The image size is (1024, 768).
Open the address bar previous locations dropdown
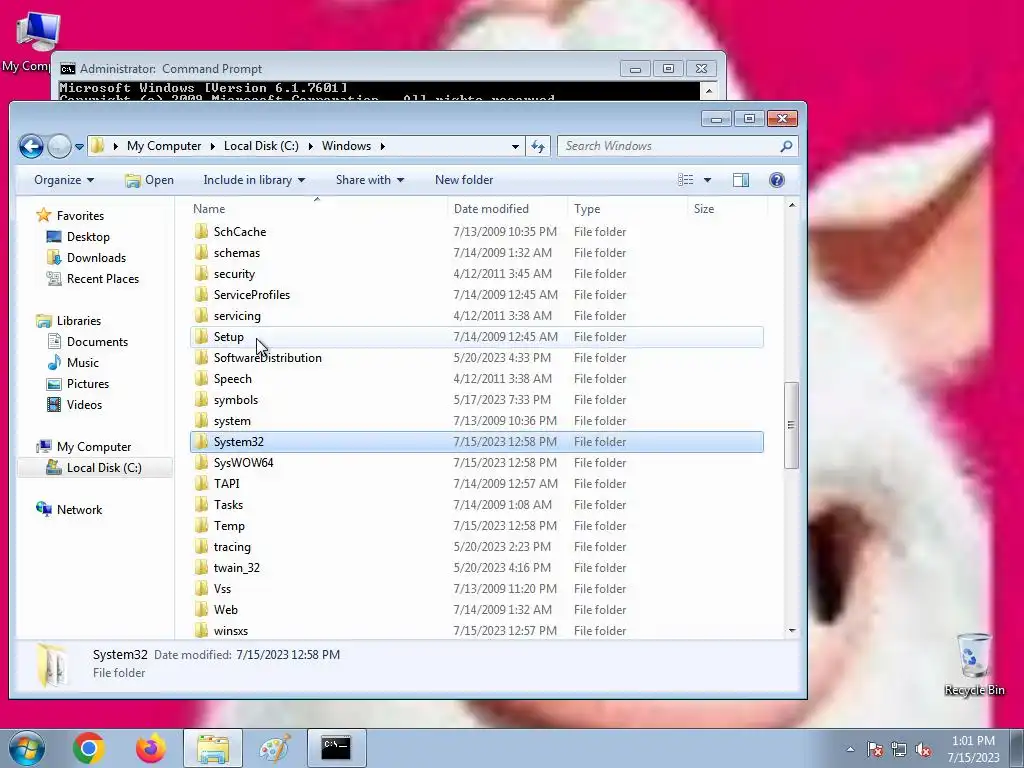[515, 146]
